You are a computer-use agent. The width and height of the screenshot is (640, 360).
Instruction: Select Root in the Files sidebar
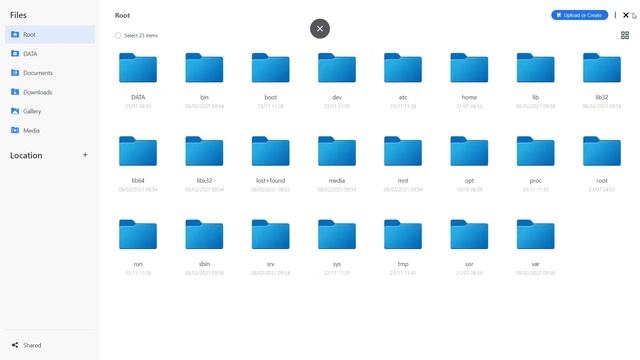[50, 35]
